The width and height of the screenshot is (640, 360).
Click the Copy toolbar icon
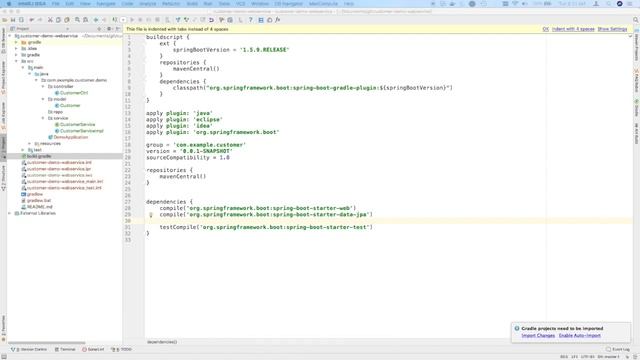coord(58,20)
